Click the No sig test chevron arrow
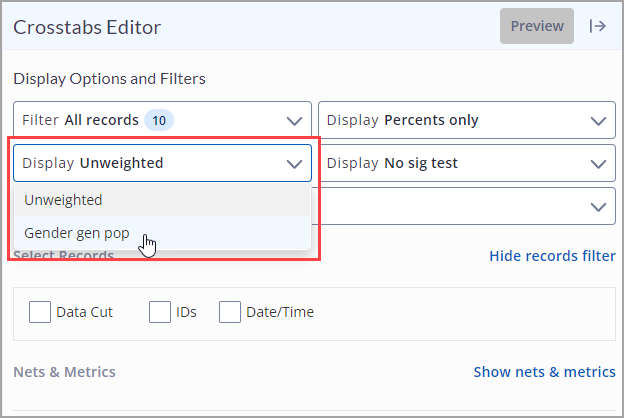Viewport: 624px width, 418px height. (x=598, y=164)
